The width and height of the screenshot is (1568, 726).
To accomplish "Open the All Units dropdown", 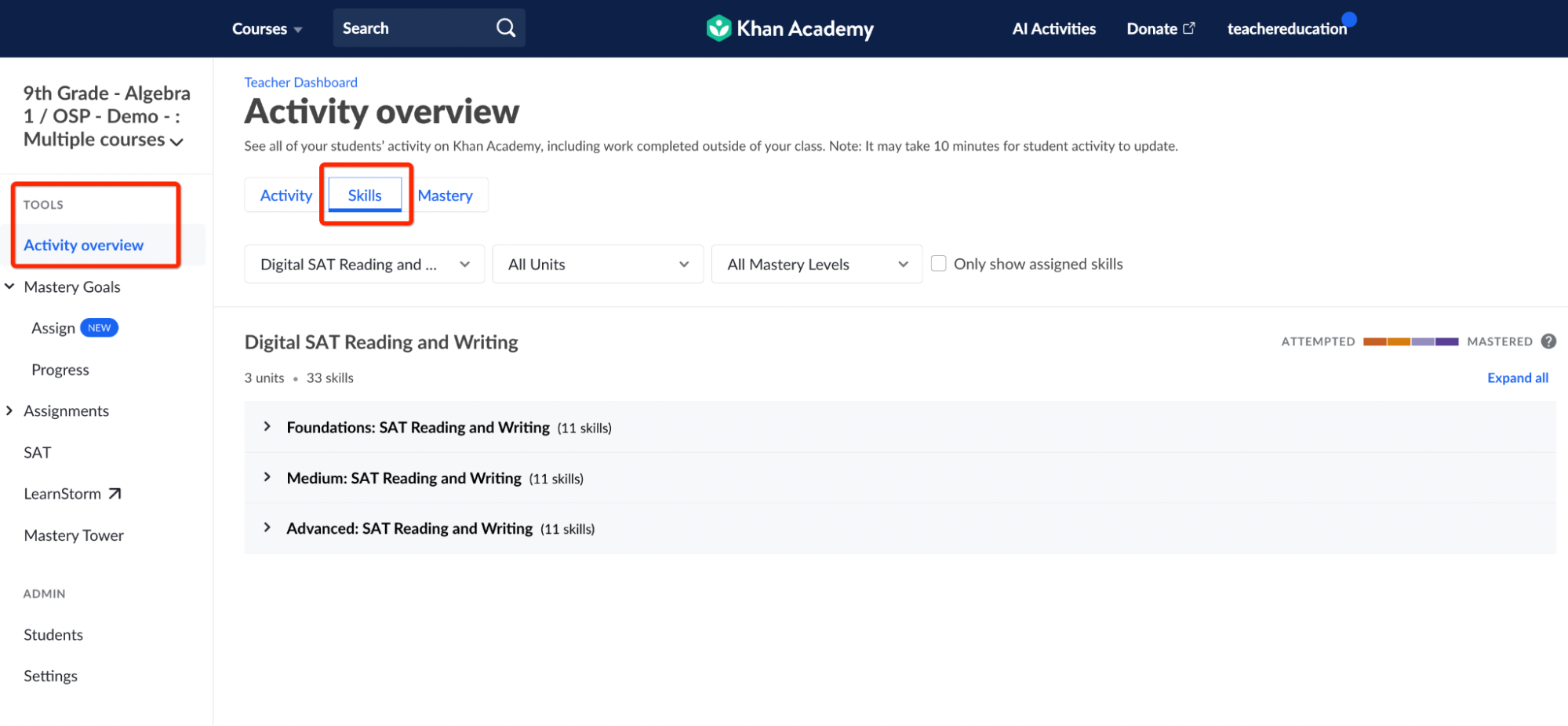I will pyautogui.click(x=598, y=264).
